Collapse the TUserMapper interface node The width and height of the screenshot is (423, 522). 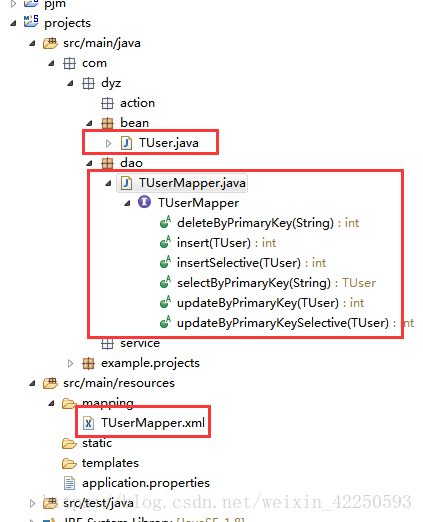(127, 203)
